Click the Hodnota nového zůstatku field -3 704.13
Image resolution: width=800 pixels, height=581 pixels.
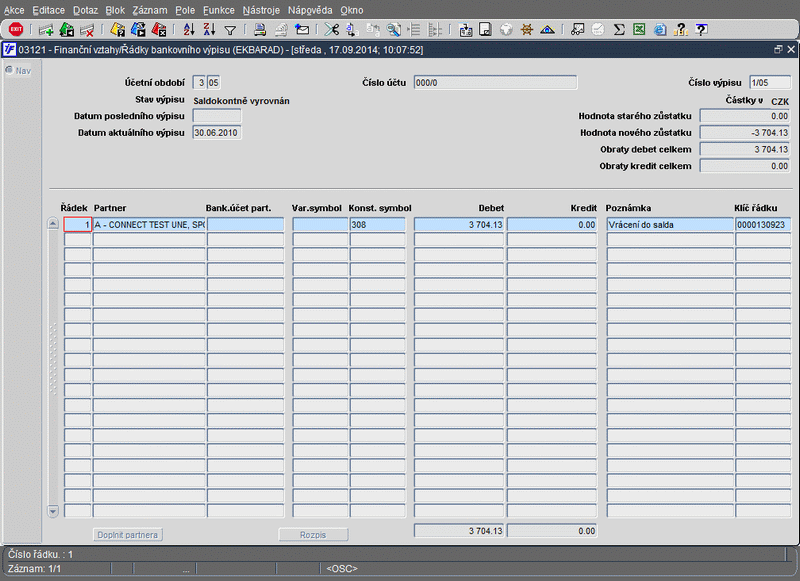(x=745, y=133)
